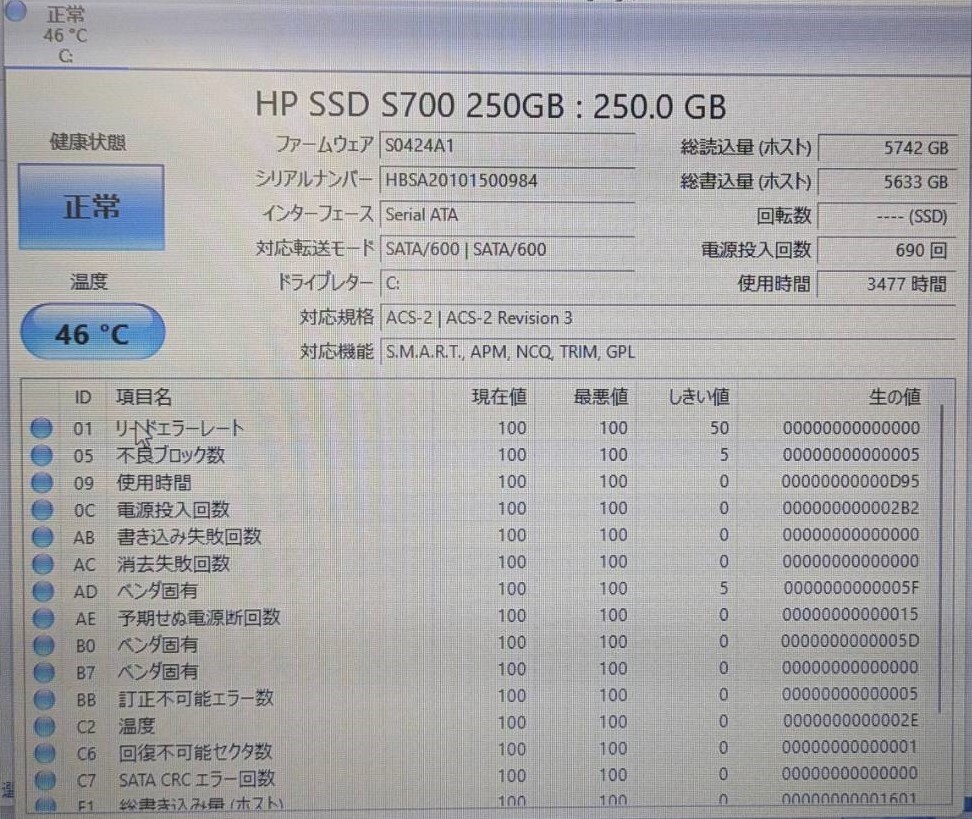Select the 電源投入回数 attribute row in list
Image resolution: width=972 pixels, height=819 pixels.
tap(476, 509)
